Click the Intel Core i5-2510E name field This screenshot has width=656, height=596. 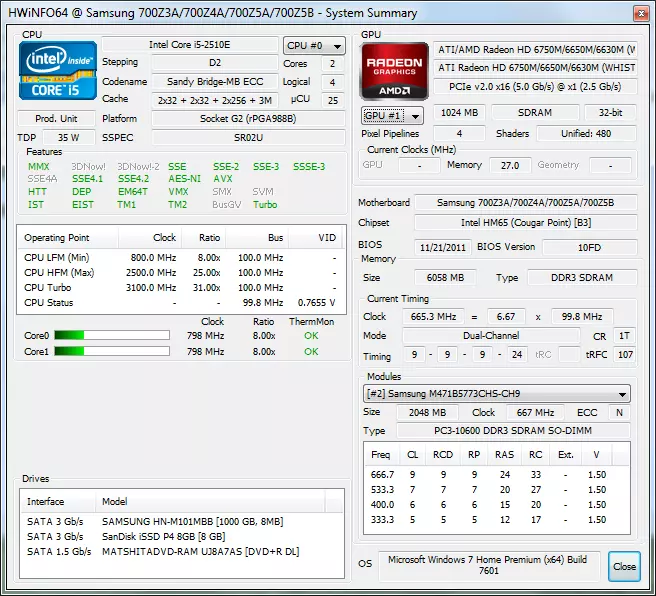click(x=191, y=45)
